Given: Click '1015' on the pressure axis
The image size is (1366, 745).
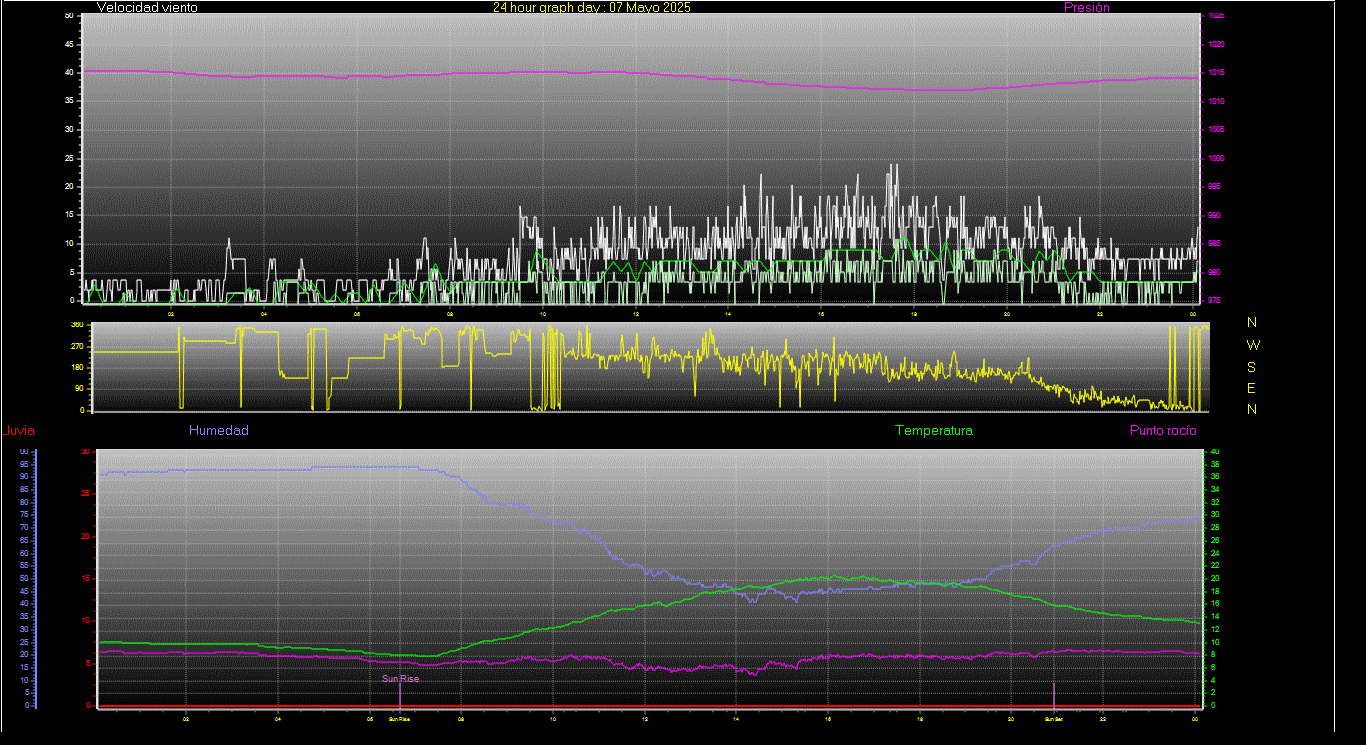Looking at the screenshot, I should coord(1216,73).
